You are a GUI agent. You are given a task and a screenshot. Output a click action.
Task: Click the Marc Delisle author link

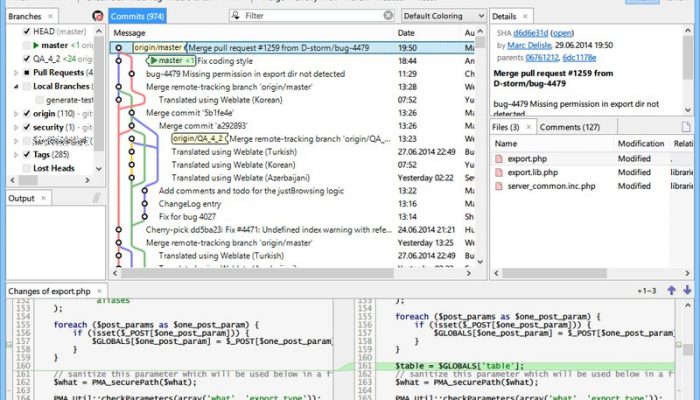point(529,45)
